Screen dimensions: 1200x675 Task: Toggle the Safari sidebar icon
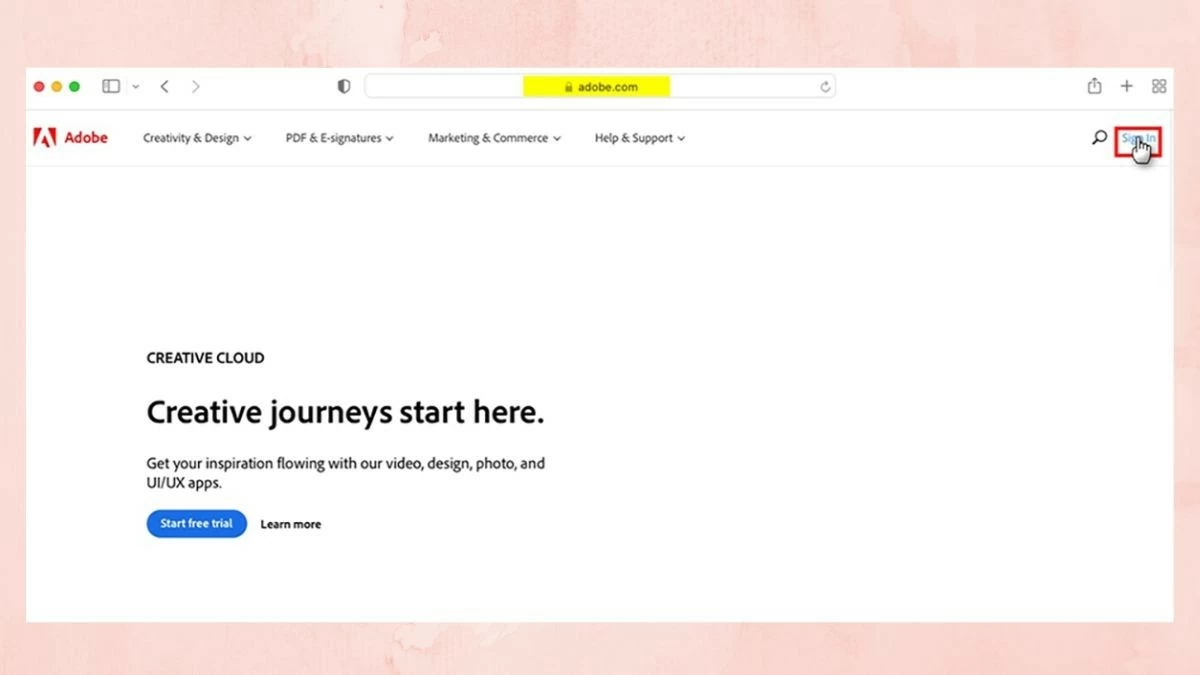111,87
